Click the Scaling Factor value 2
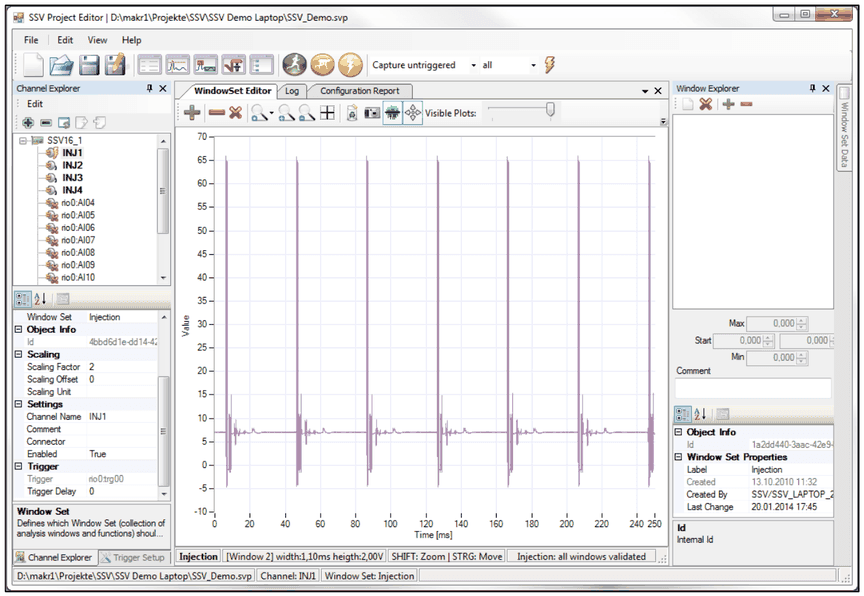The width and height of the screenshot is (864, 596). tap(122, 367)
